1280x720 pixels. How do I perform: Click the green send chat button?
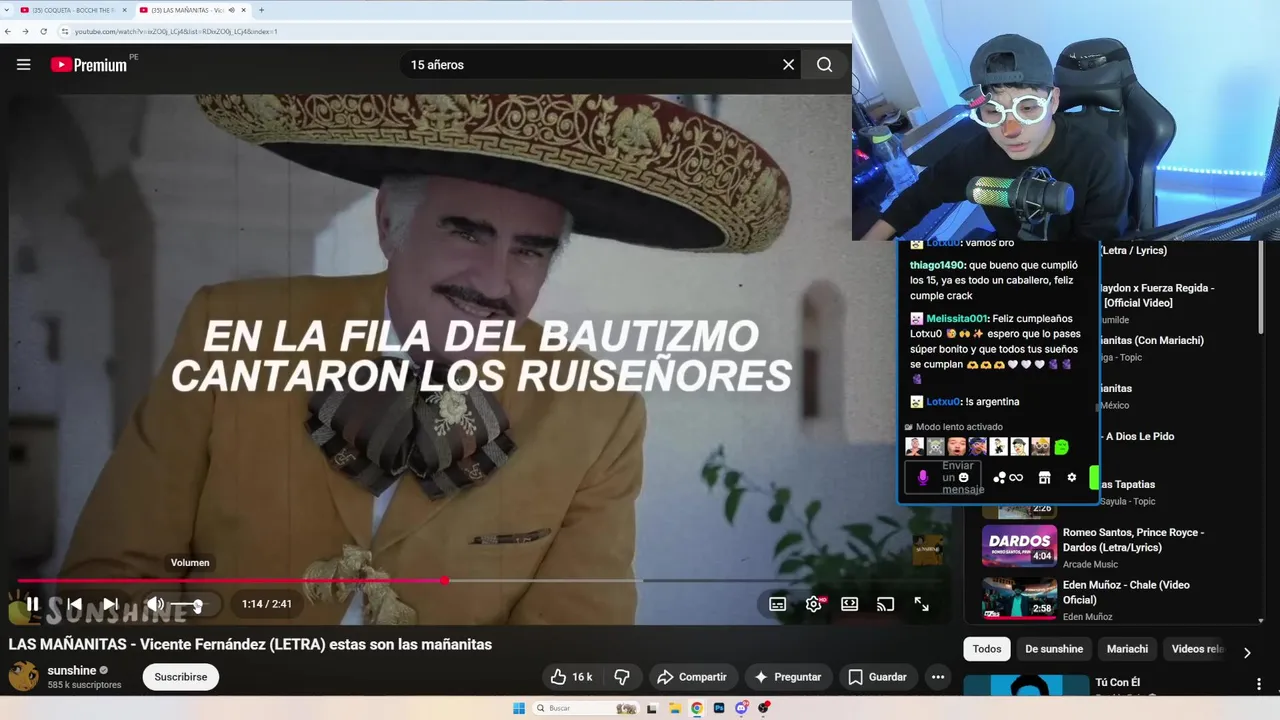tap(1094, 477)
